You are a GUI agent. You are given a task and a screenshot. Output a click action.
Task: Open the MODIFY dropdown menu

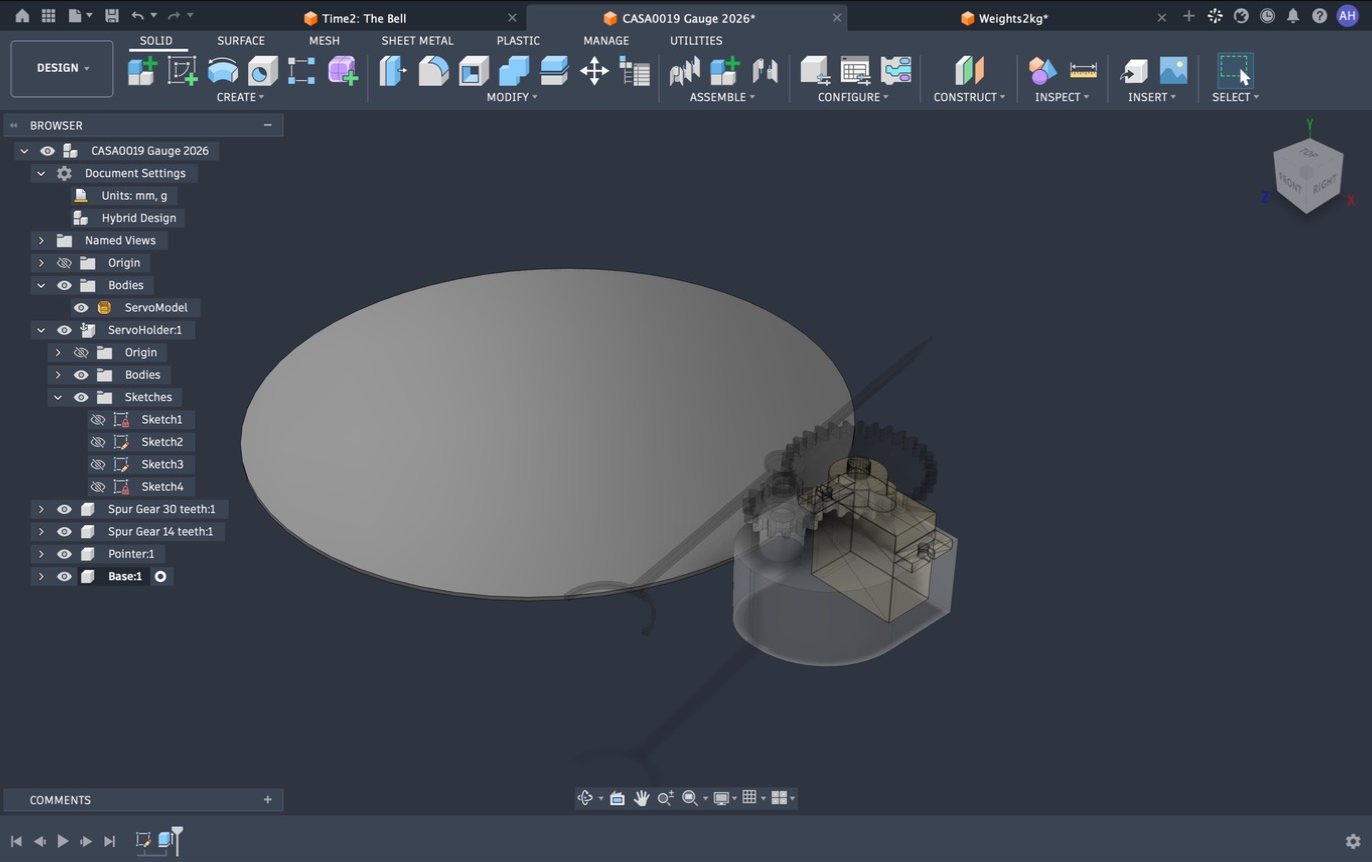[512, 97]
